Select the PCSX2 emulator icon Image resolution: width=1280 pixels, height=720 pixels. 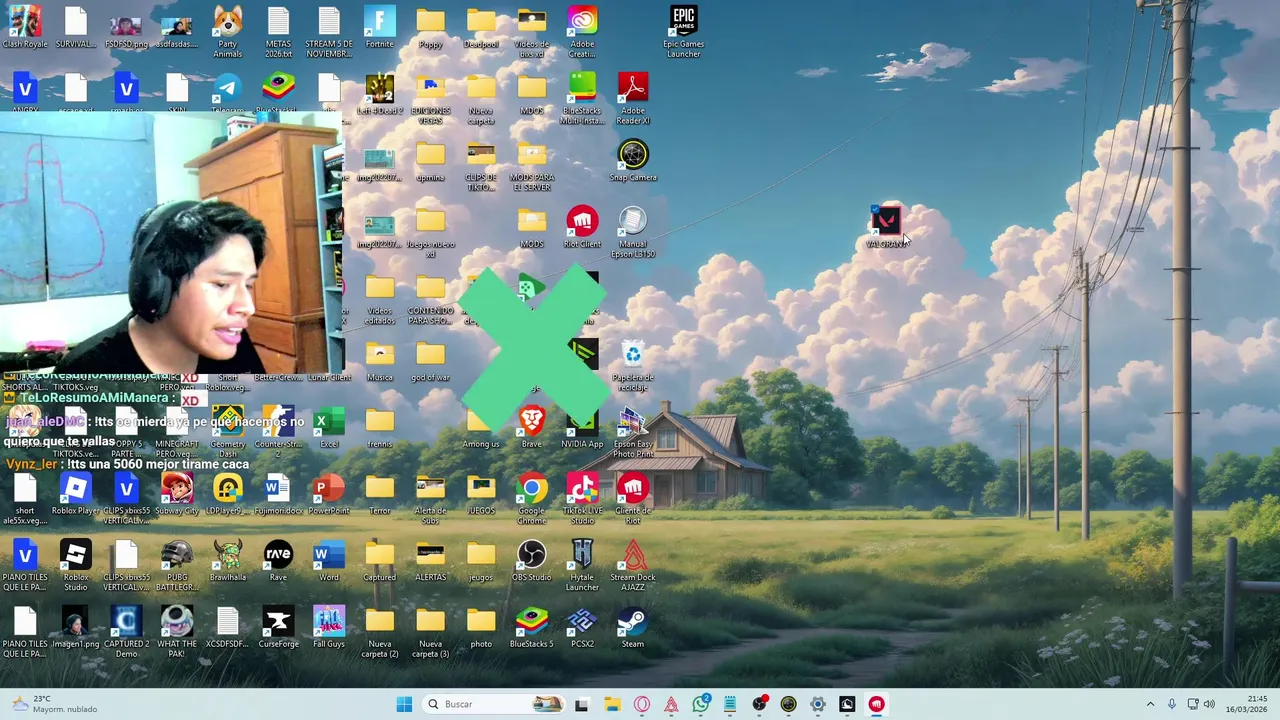[582, 627]
